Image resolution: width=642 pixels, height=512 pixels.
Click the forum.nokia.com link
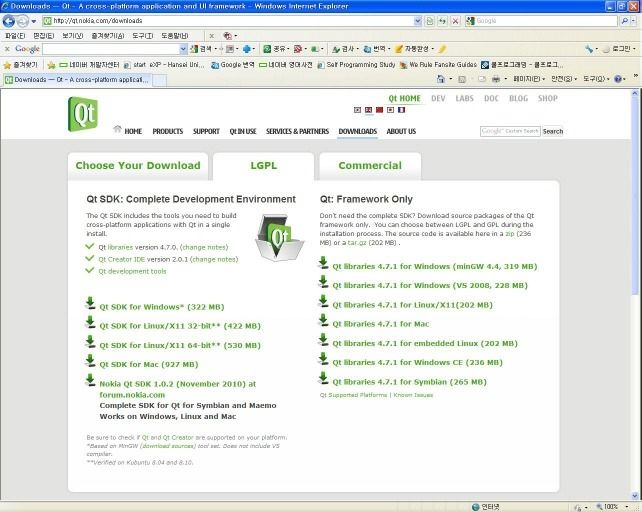pos(132,395)
